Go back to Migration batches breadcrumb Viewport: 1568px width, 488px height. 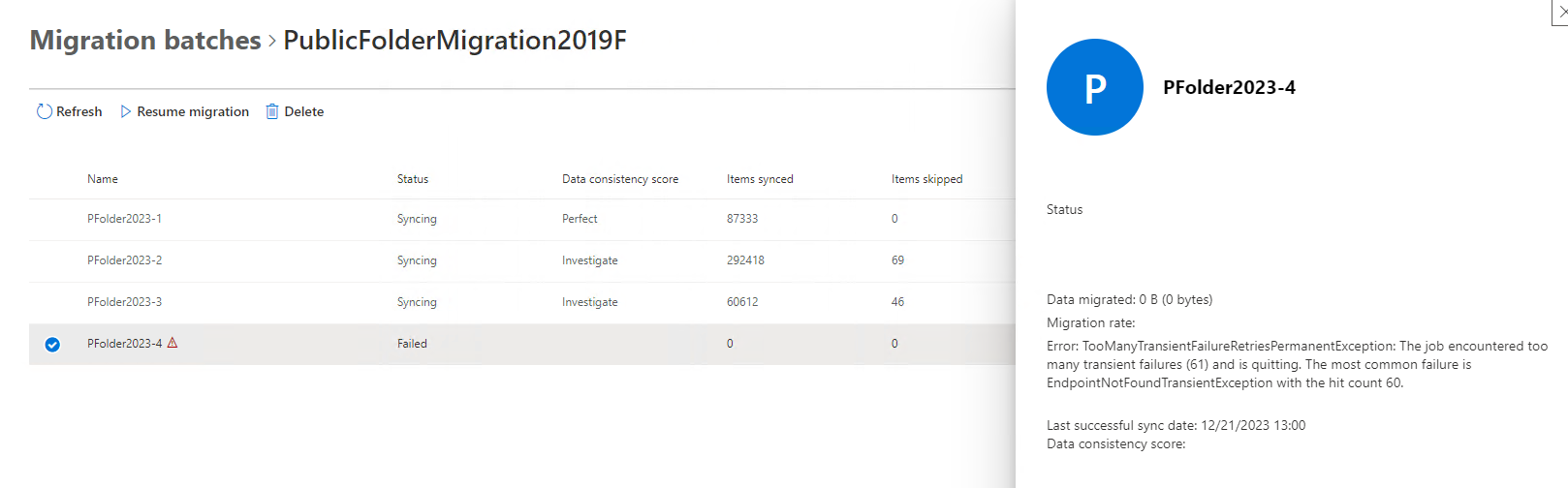pos(145,41)
